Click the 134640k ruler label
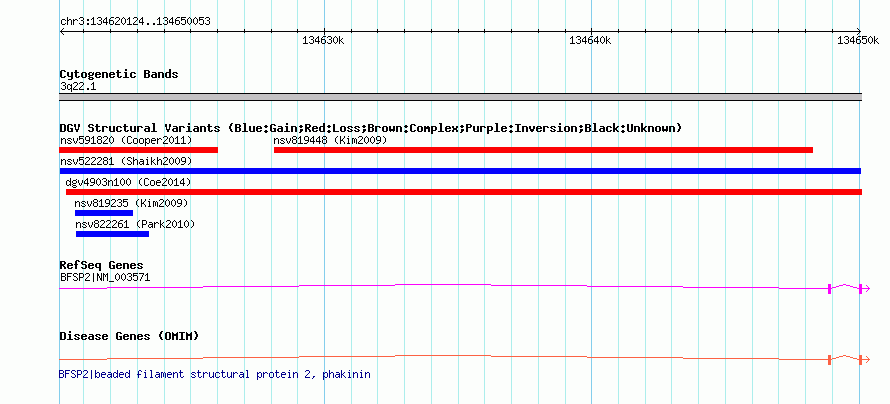Viewport: 890px width, 404px height. [590, 40]
